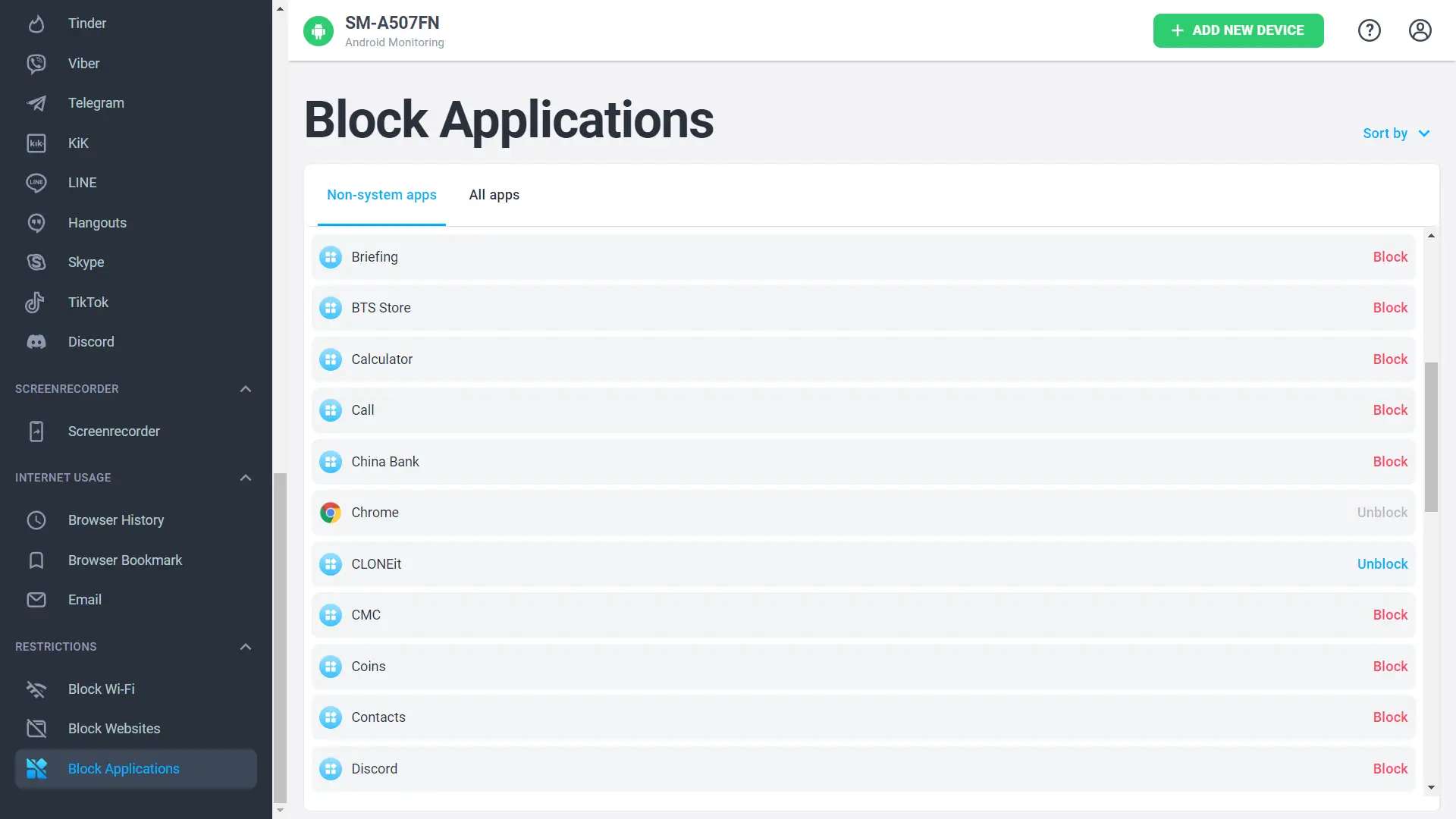Click ADD NEW DEVICE button

(x=1238, y=30)
